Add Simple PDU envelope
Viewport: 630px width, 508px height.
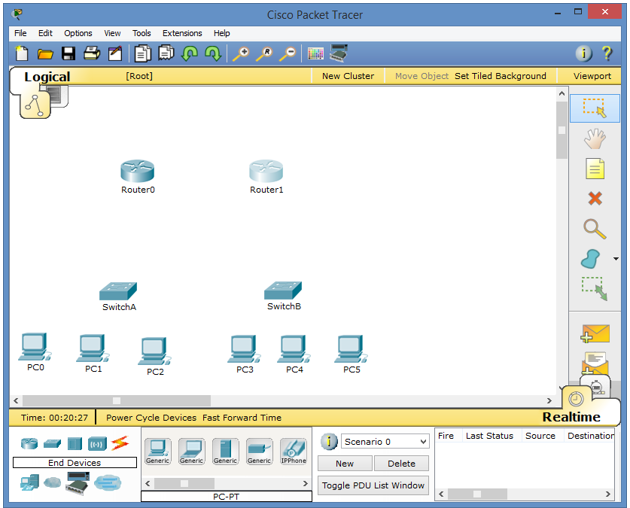click(x=595, y=334)
